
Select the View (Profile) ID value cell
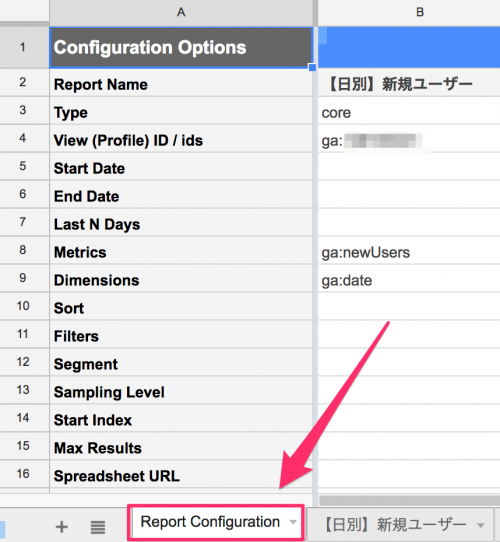[409, 141]
